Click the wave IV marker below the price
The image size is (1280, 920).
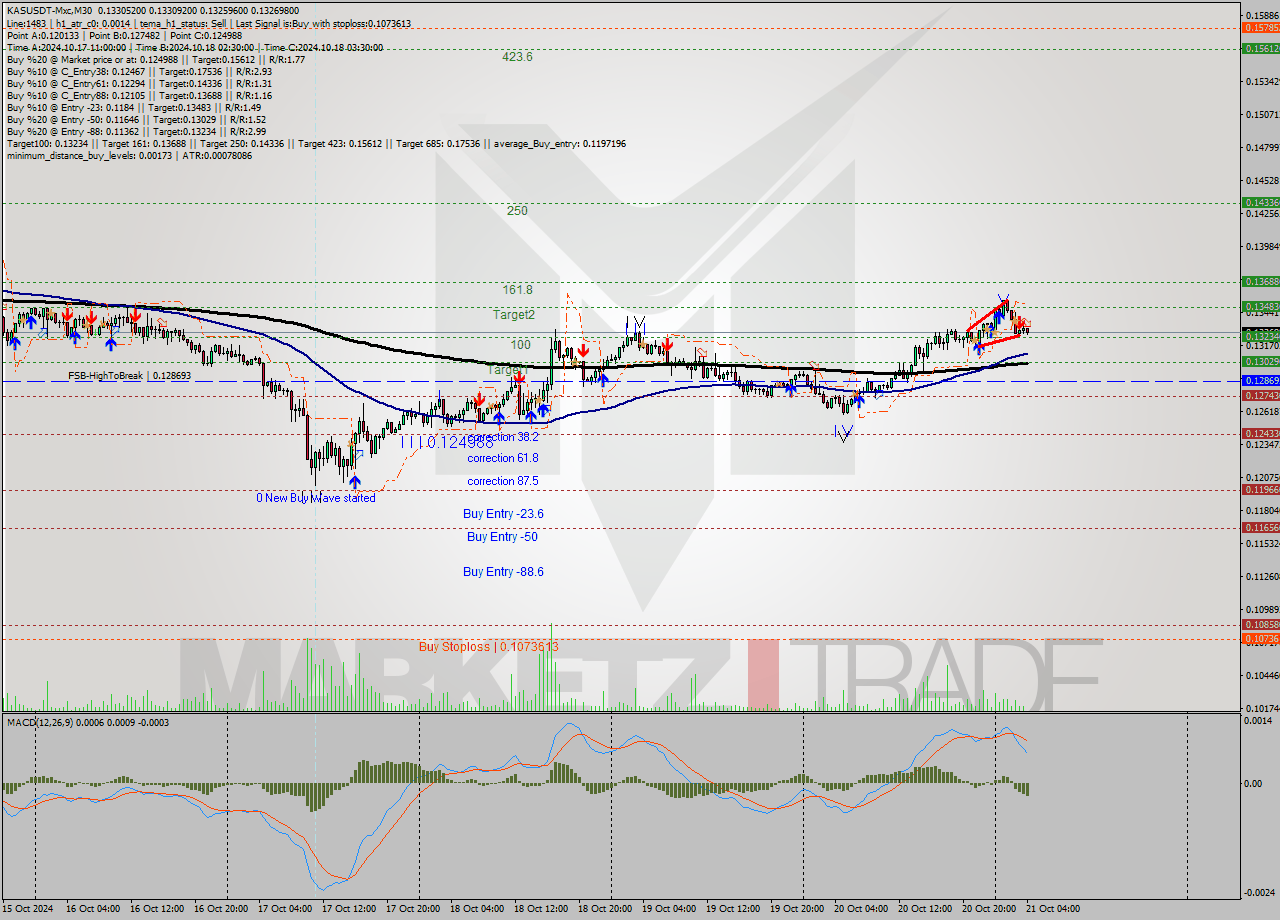(845, 432)
